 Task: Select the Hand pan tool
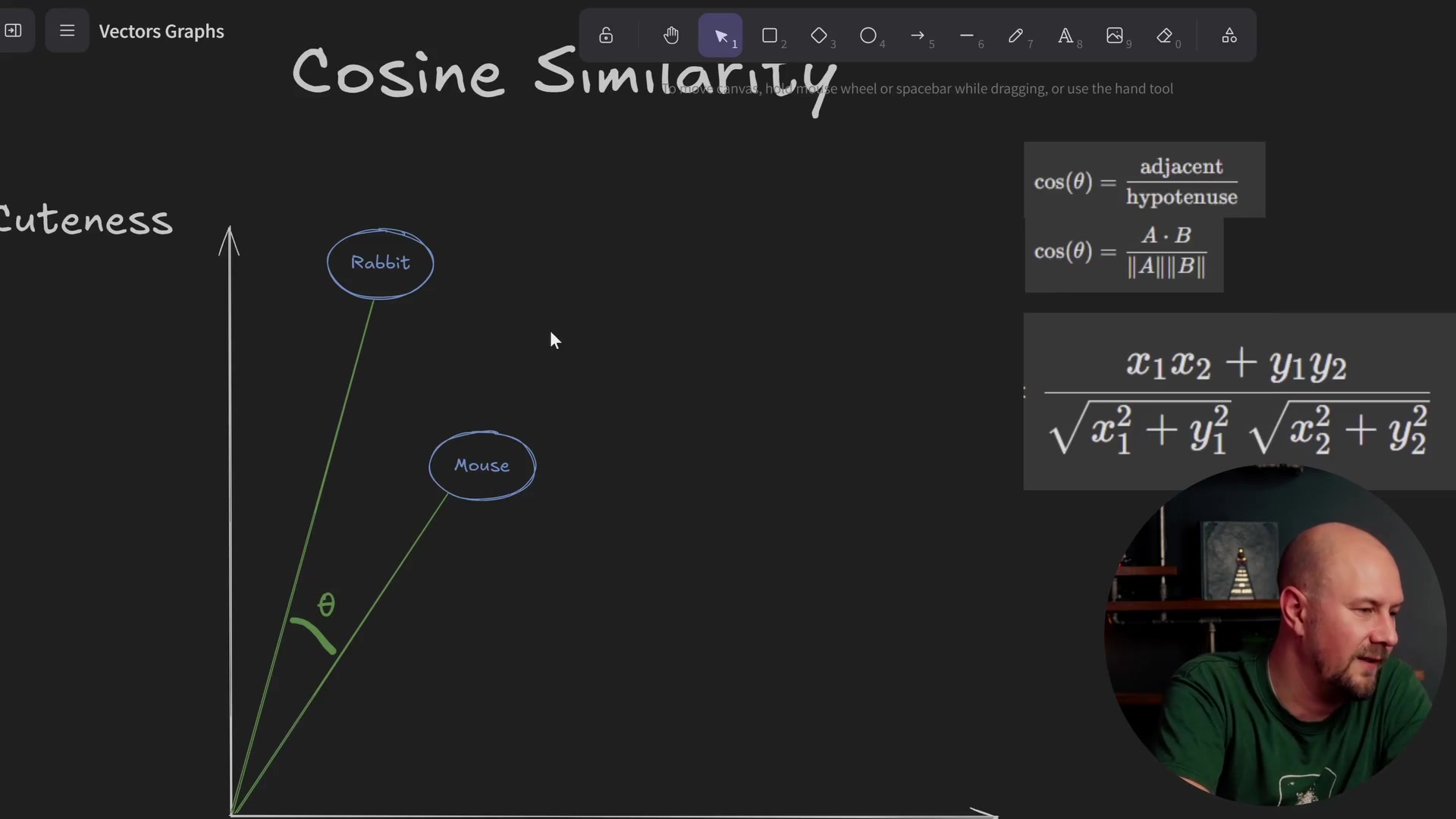[671, 36]
